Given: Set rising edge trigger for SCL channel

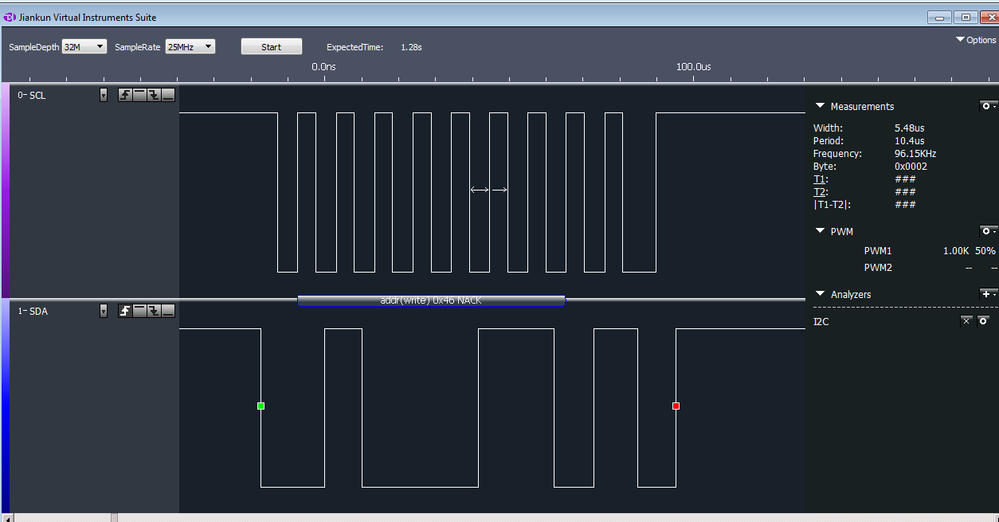Looking at the screenshot, I should tap(125, 95).
